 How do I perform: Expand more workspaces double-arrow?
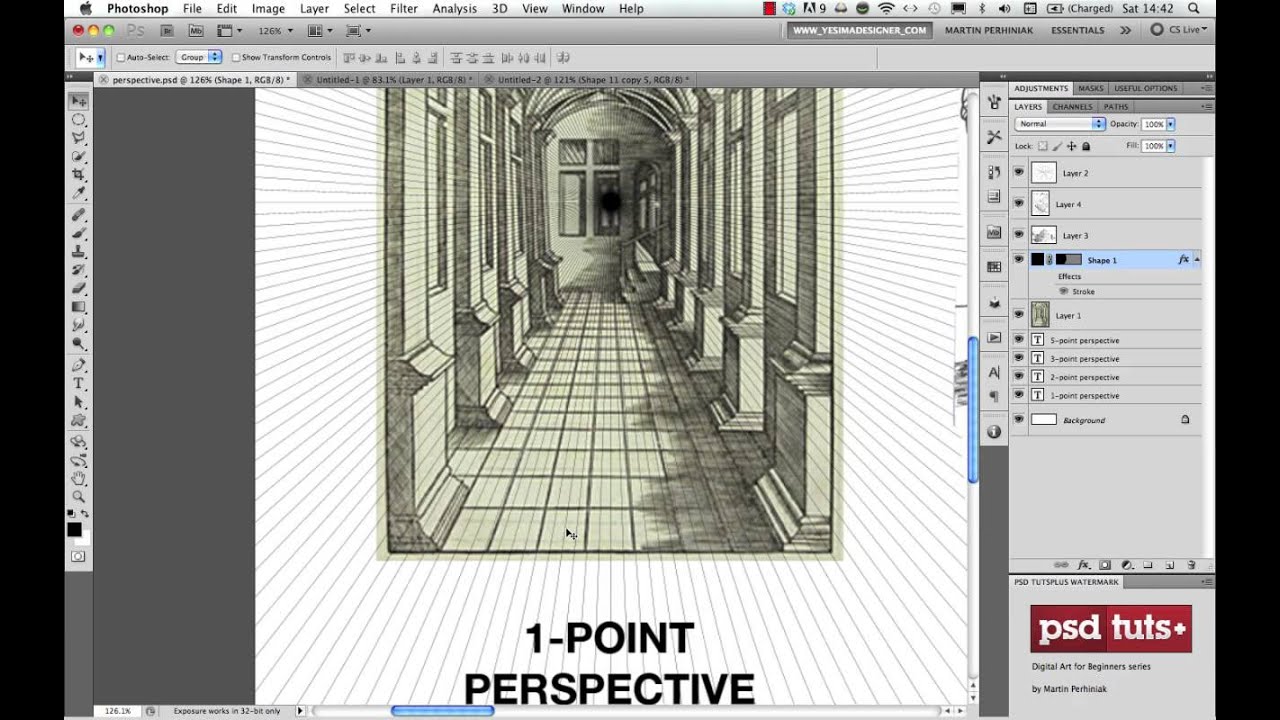coord(1126,31)
